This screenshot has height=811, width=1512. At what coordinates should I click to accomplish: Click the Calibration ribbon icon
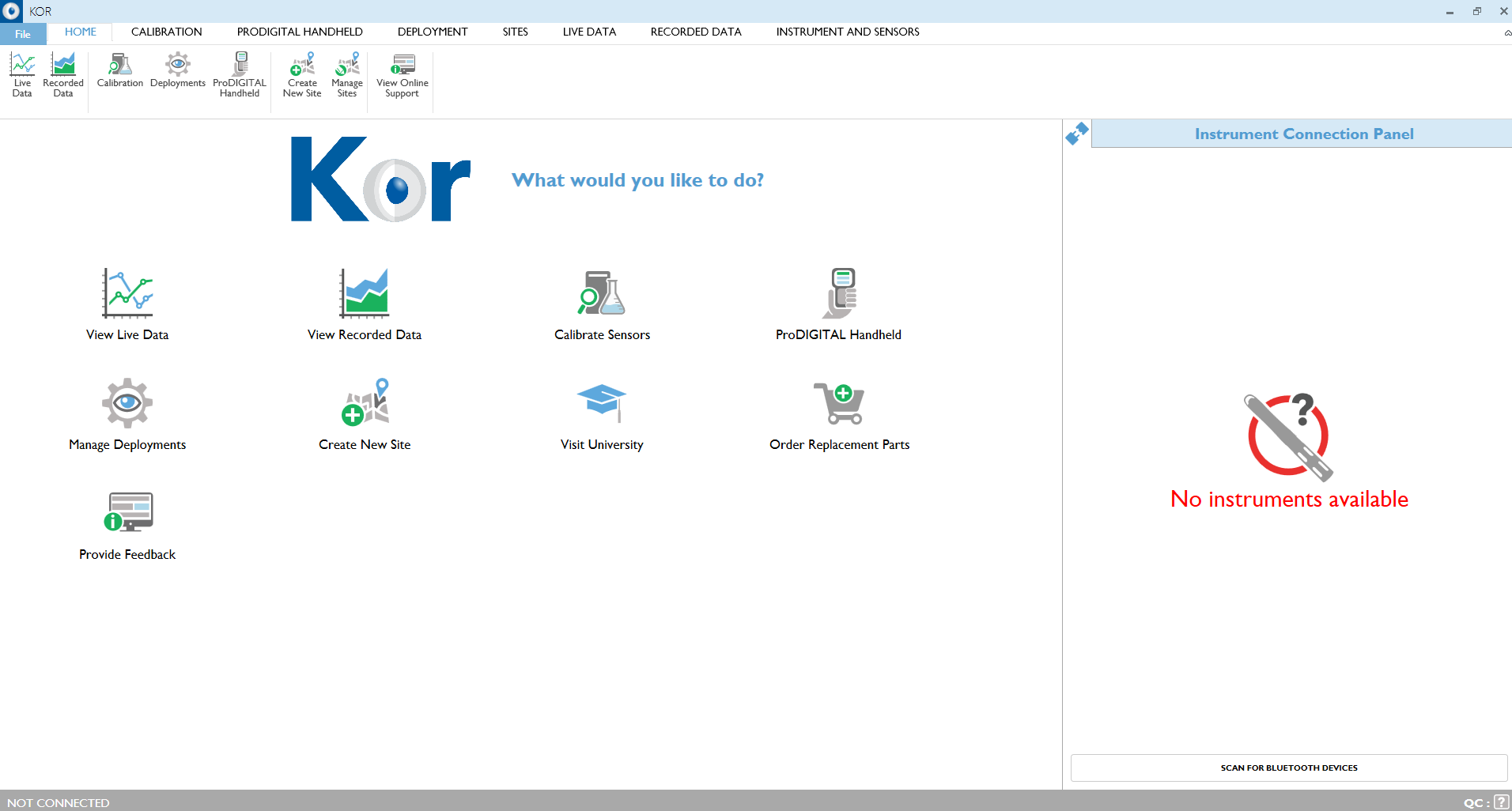pos(120,70)
